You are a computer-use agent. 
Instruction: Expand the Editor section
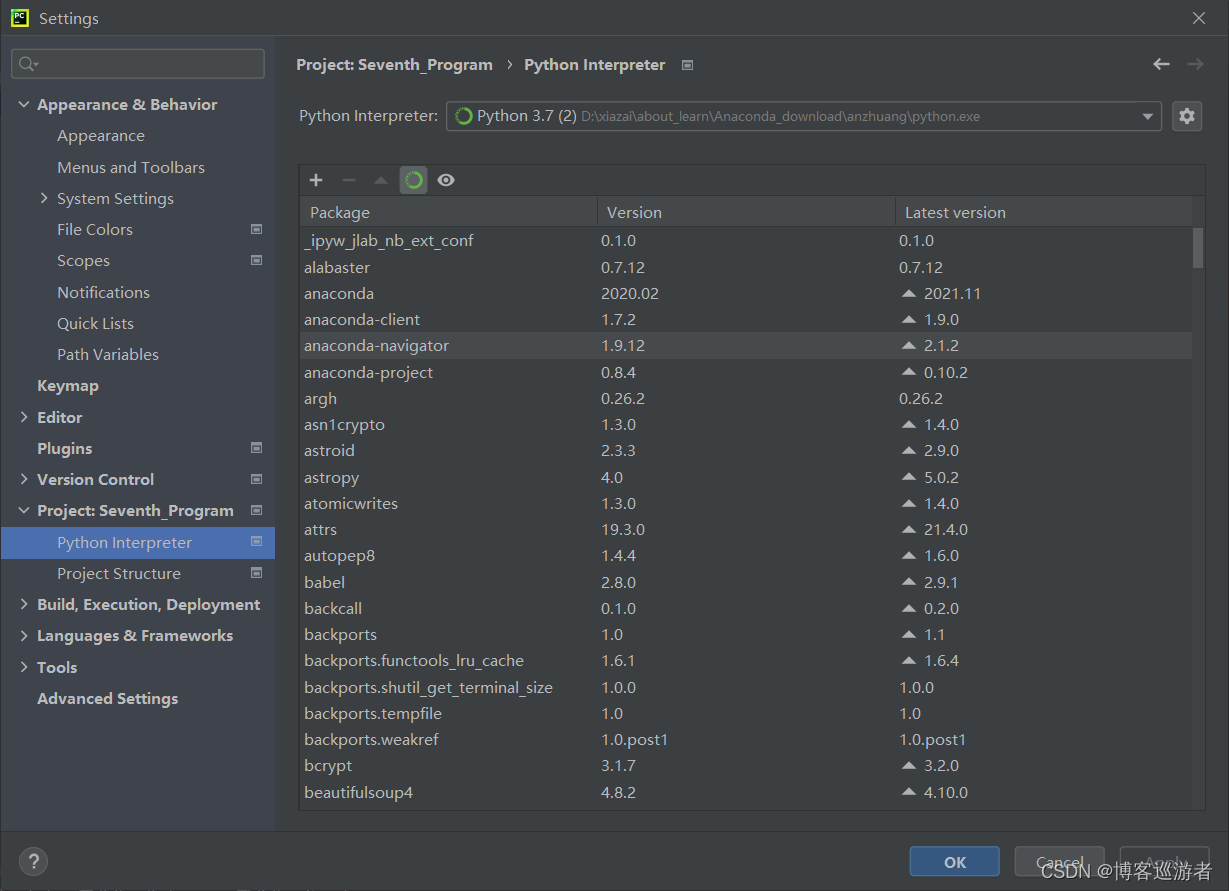pyautogui.click(x=24, y=417)
